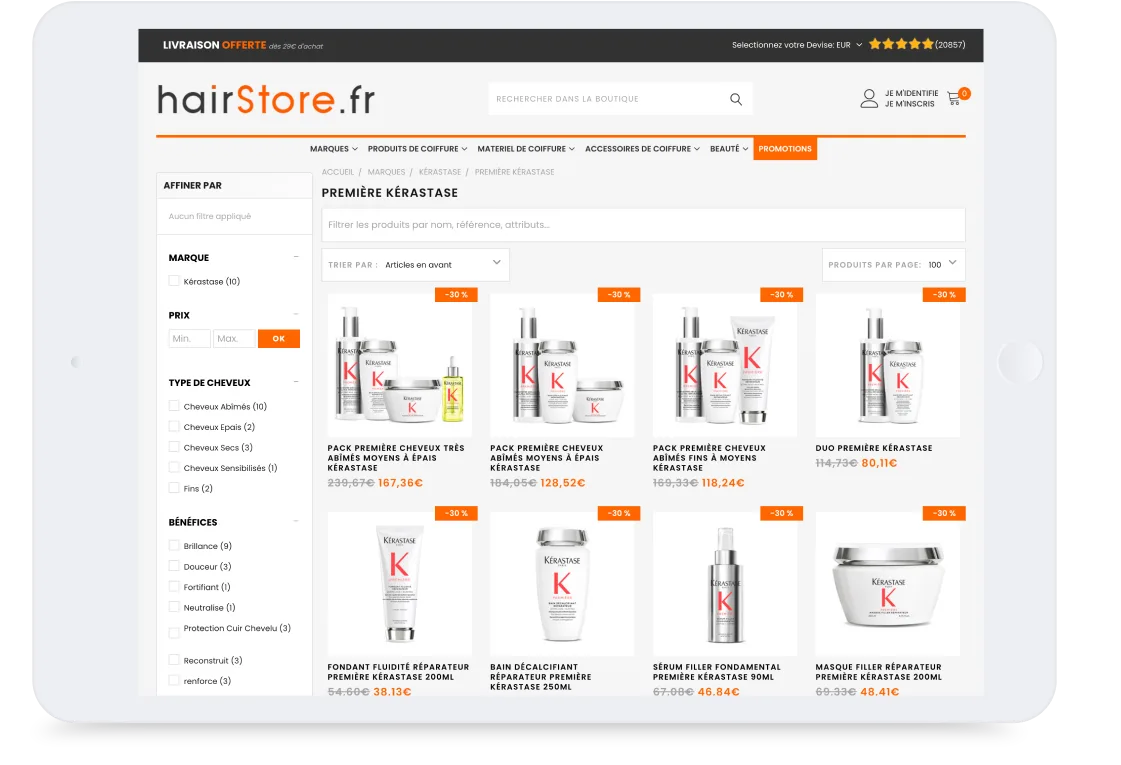Viewport: 1121px width, 765px height.
Task: Open the PRODUITS PAR PAGE dropdown
Action: 895,264
